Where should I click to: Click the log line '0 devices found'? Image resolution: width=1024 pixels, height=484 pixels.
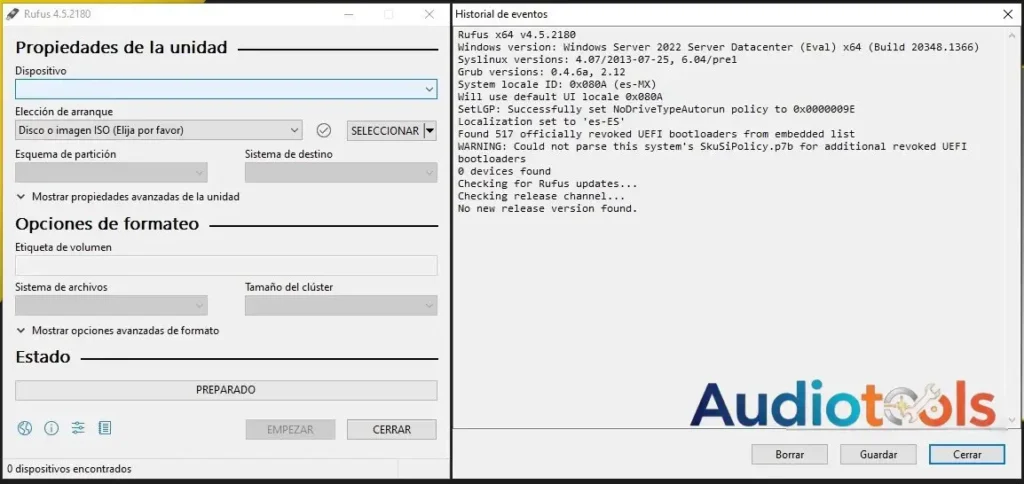click(504, 171)
